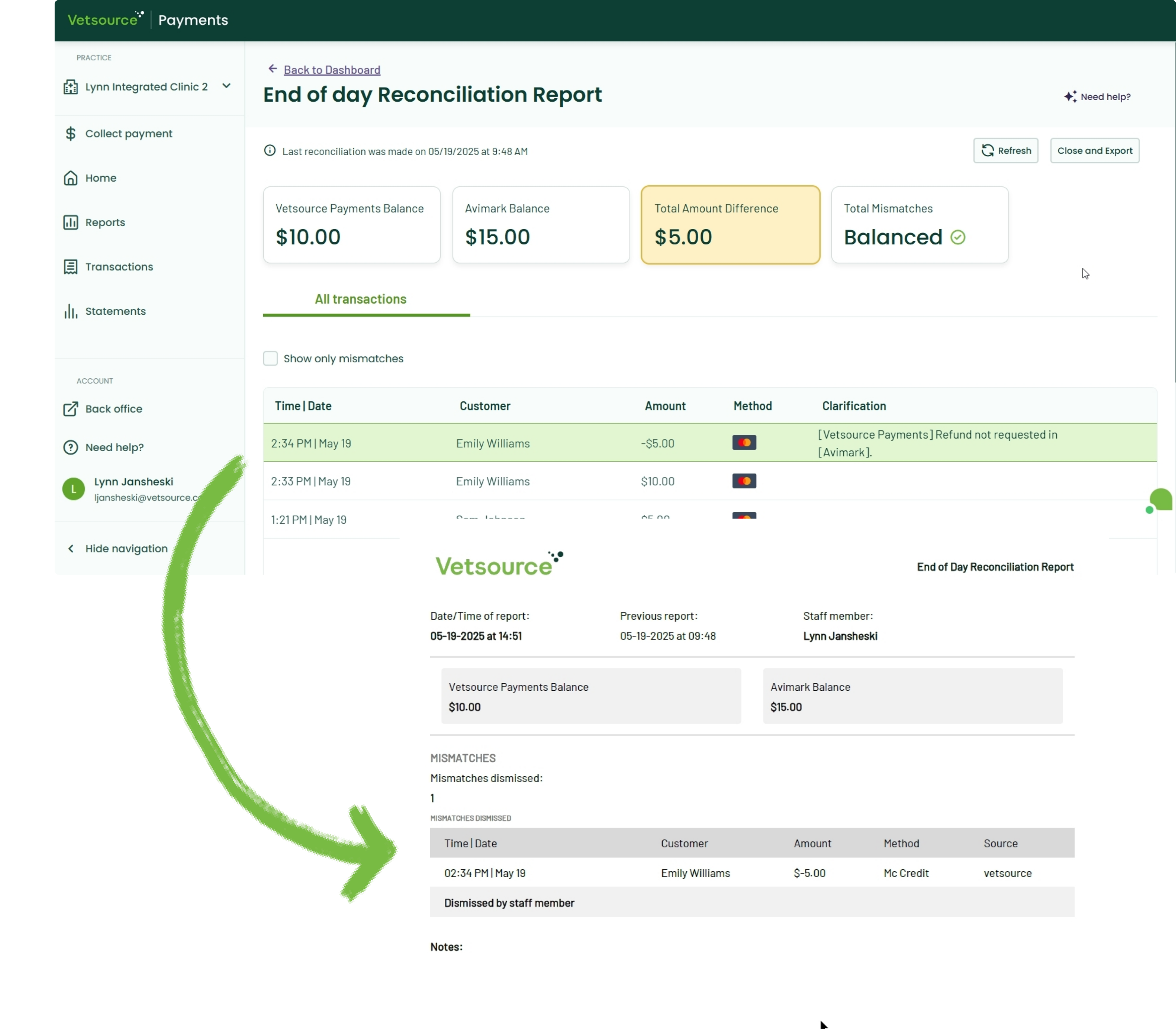
Task: Select the 2:33 PM | May 19 row
Action: click(x=710, y=481)
